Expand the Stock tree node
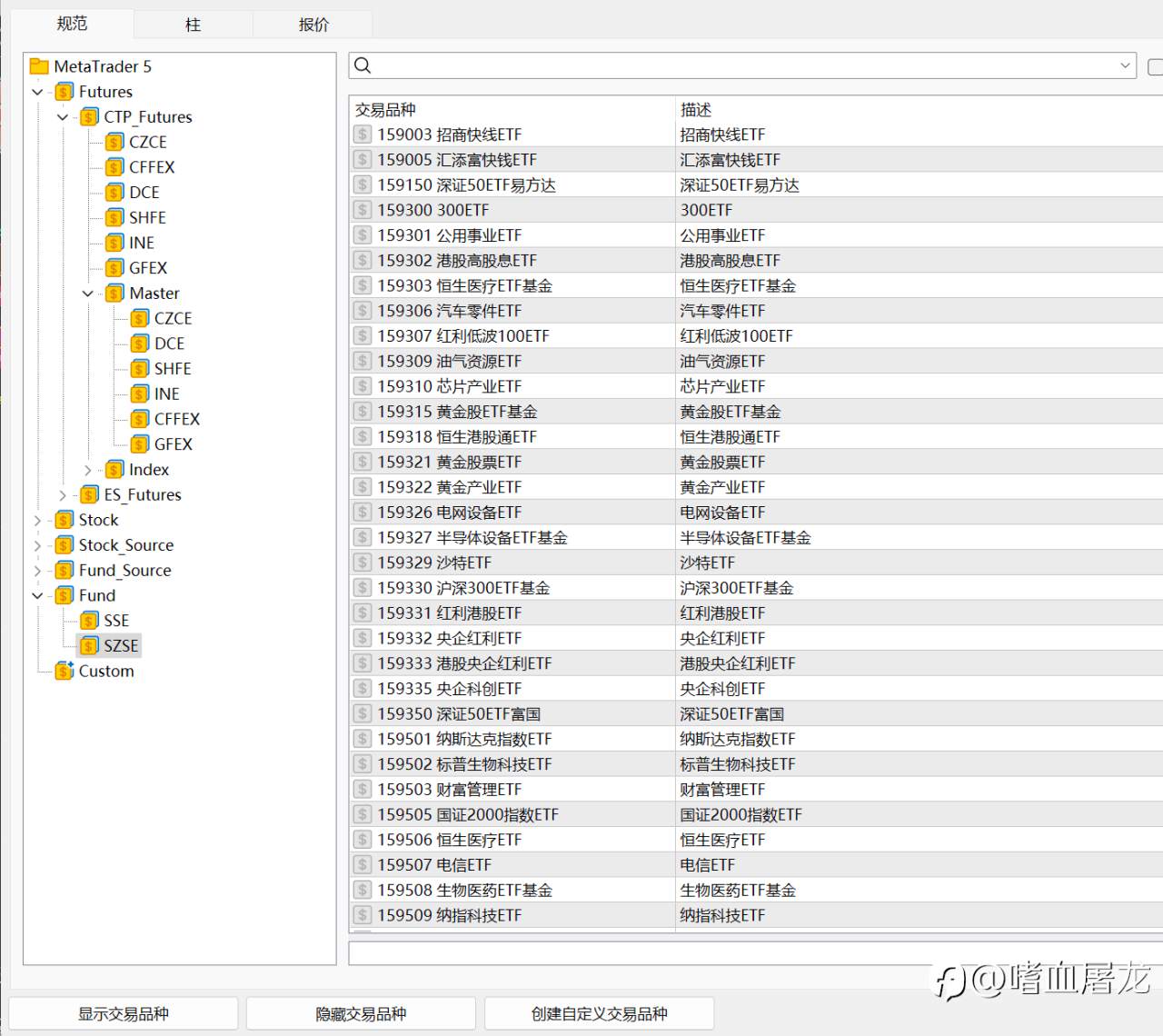This screenshot has height=1036, width=1163. pyautogui.click(x=37, y=520)
